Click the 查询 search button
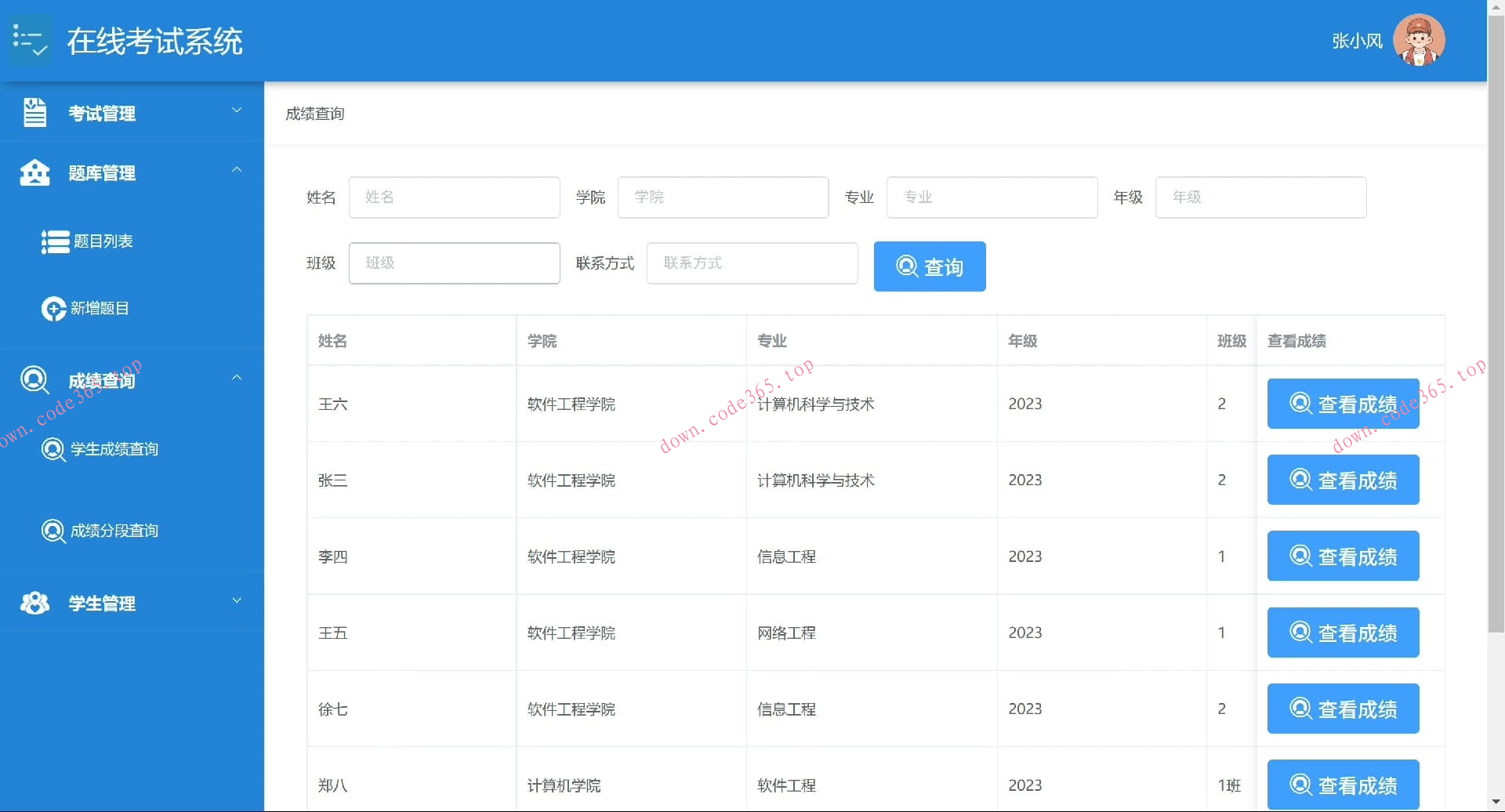 (x=929, y=266)
